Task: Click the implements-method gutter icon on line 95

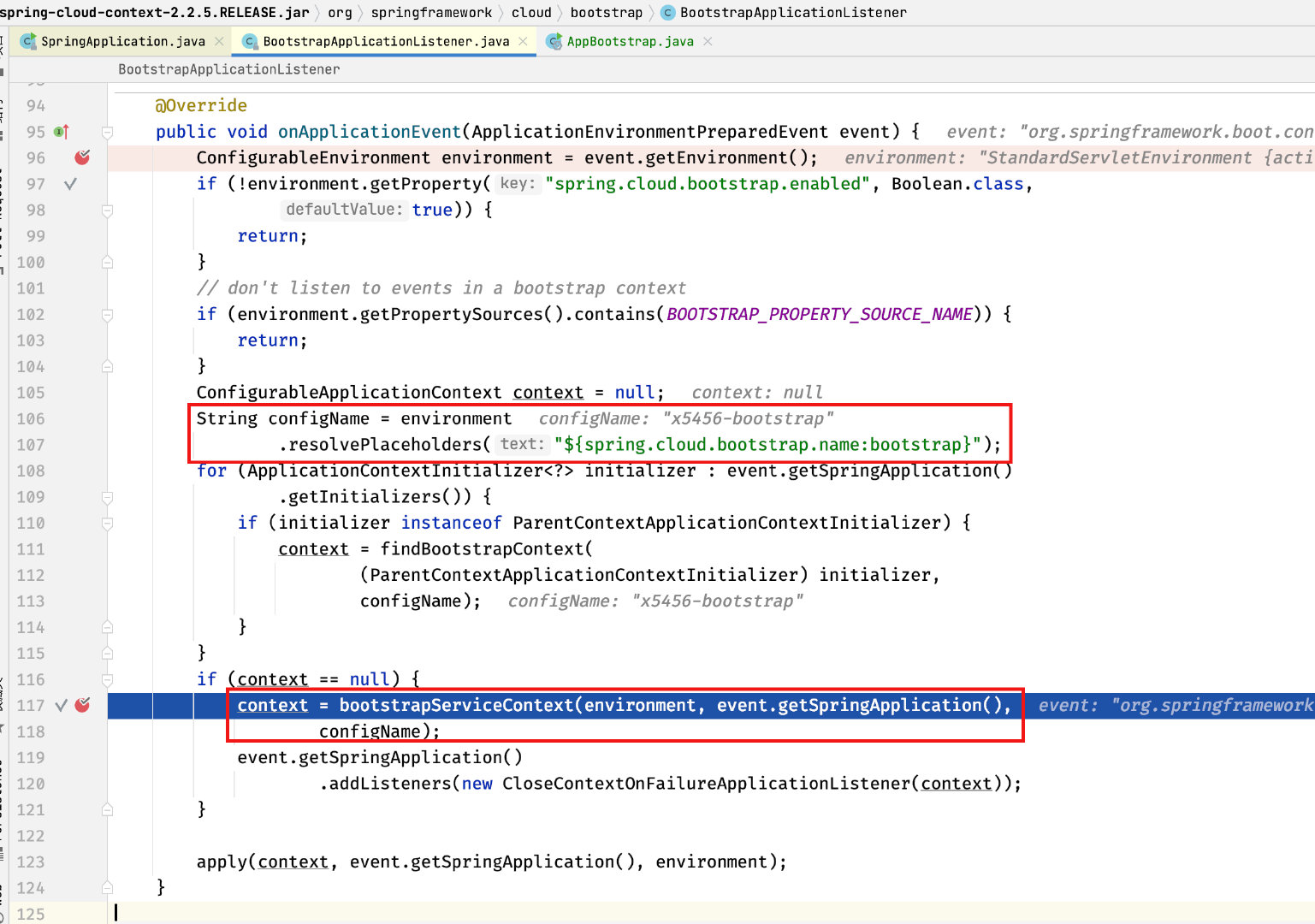Action: 62,132
